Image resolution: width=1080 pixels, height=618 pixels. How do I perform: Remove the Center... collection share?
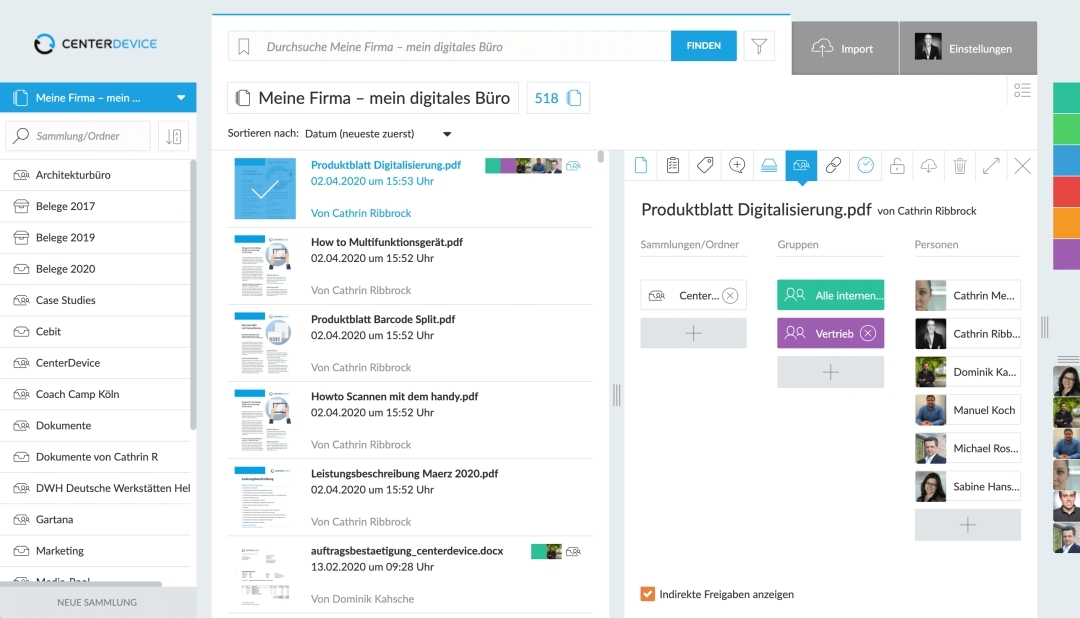pos(730,296)
